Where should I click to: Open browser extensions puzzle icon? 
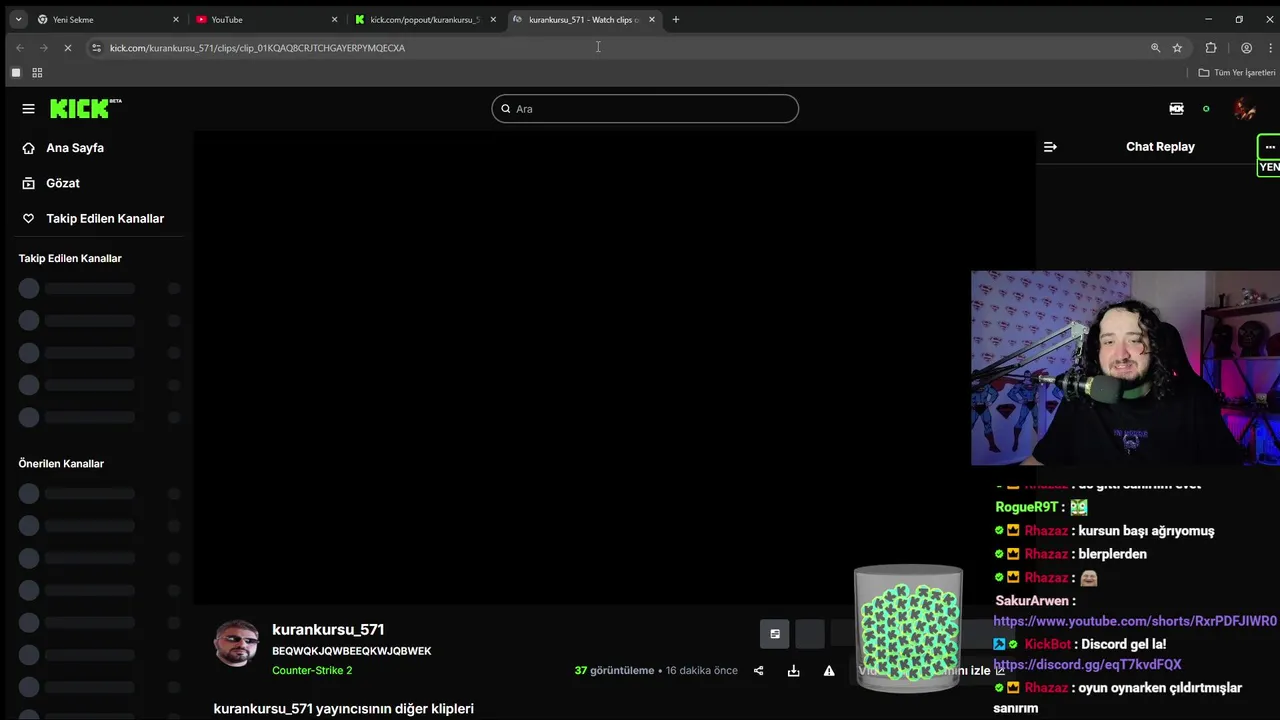point(1211,48)
